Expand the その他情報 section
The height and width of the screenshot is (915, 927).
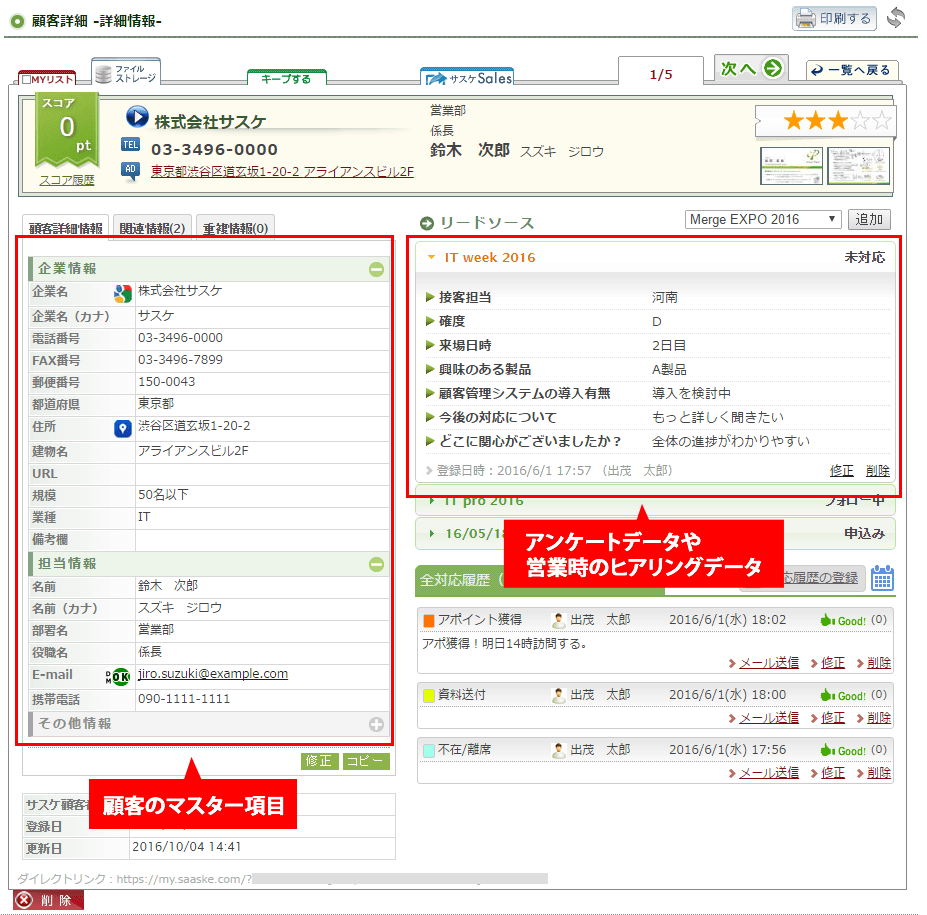click(x=377, y=725)
